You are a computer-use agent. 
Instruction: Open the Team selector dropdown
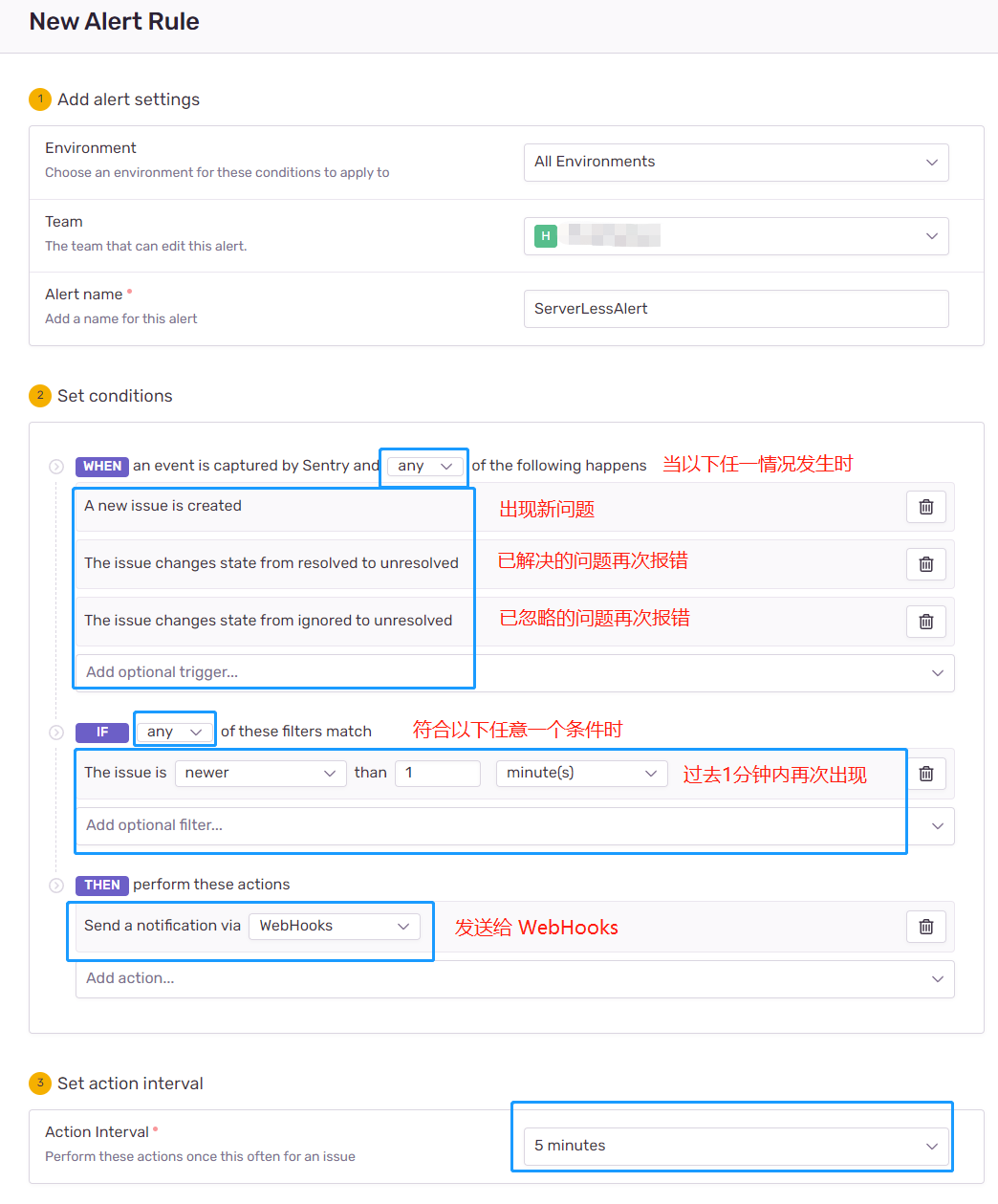tap(735, 236)
